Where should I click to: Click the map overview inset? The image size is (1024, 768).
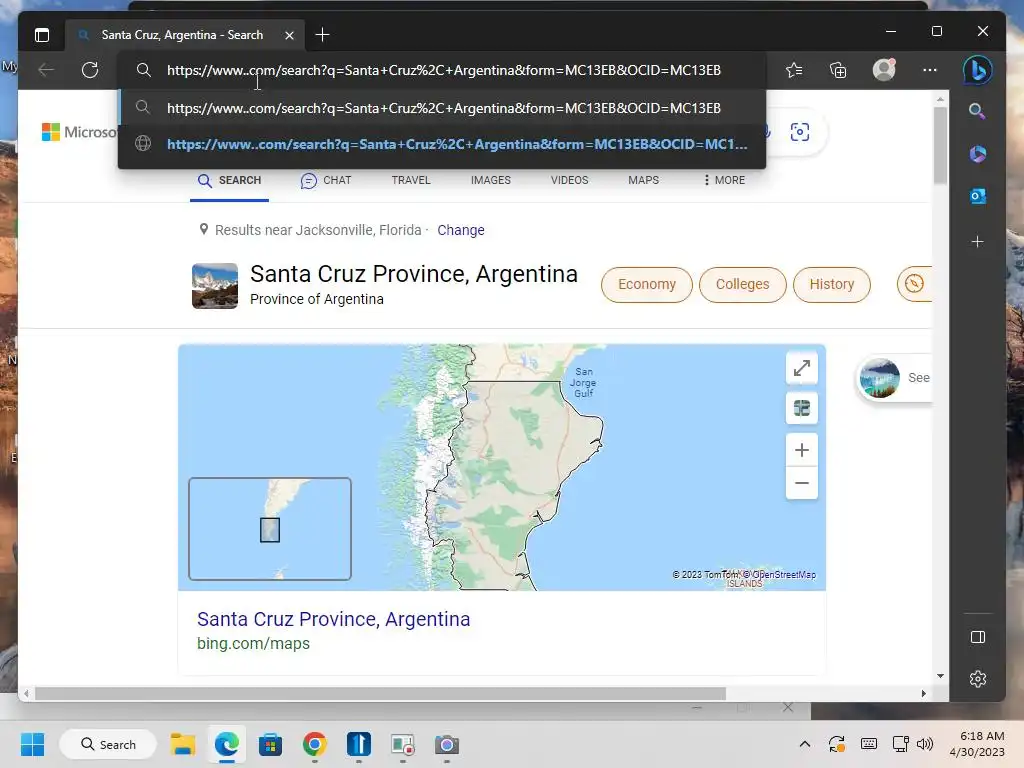pyautogui.click(x=270, y=529)
